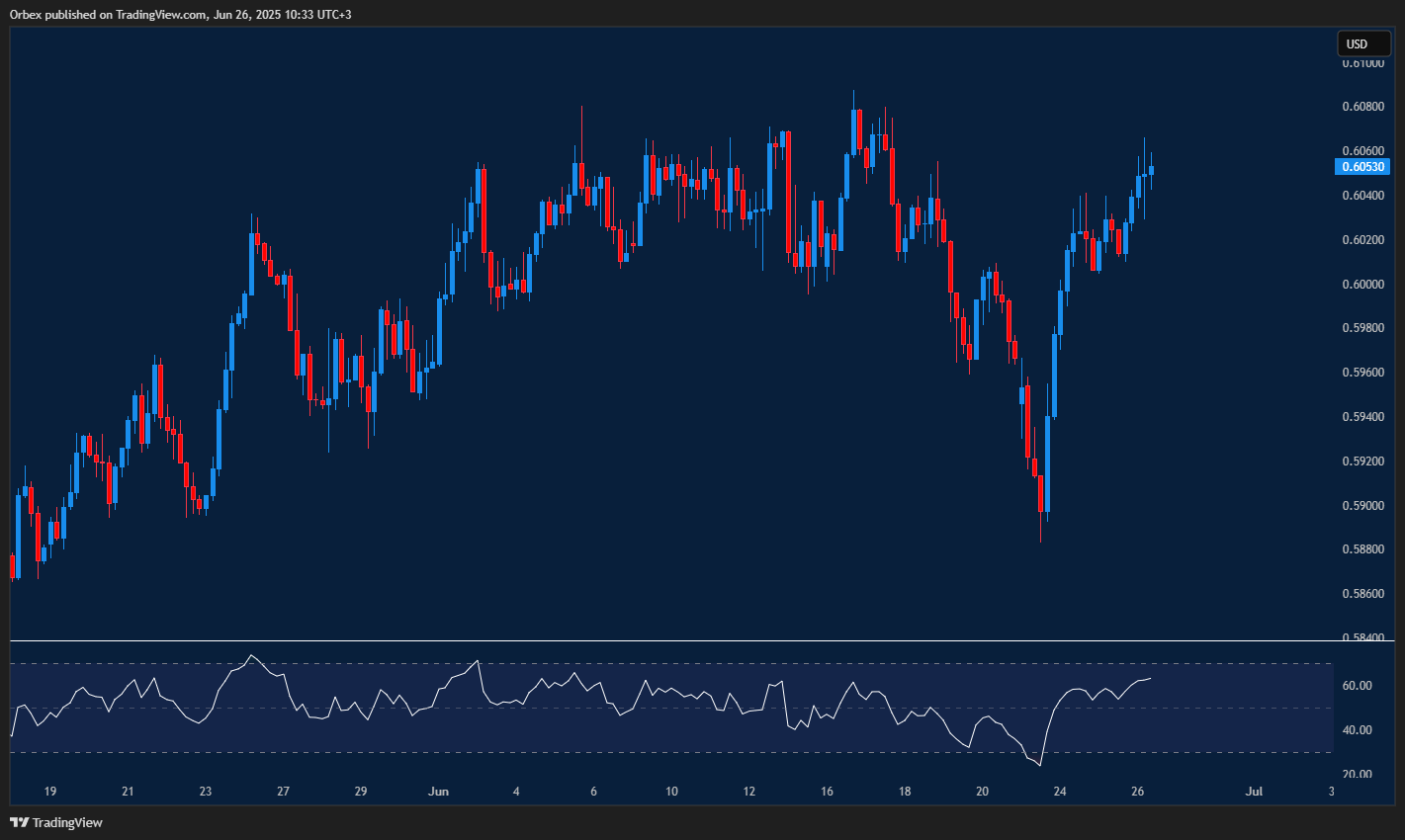Click the TradingView wordmark at bottom left

point(66,821)
